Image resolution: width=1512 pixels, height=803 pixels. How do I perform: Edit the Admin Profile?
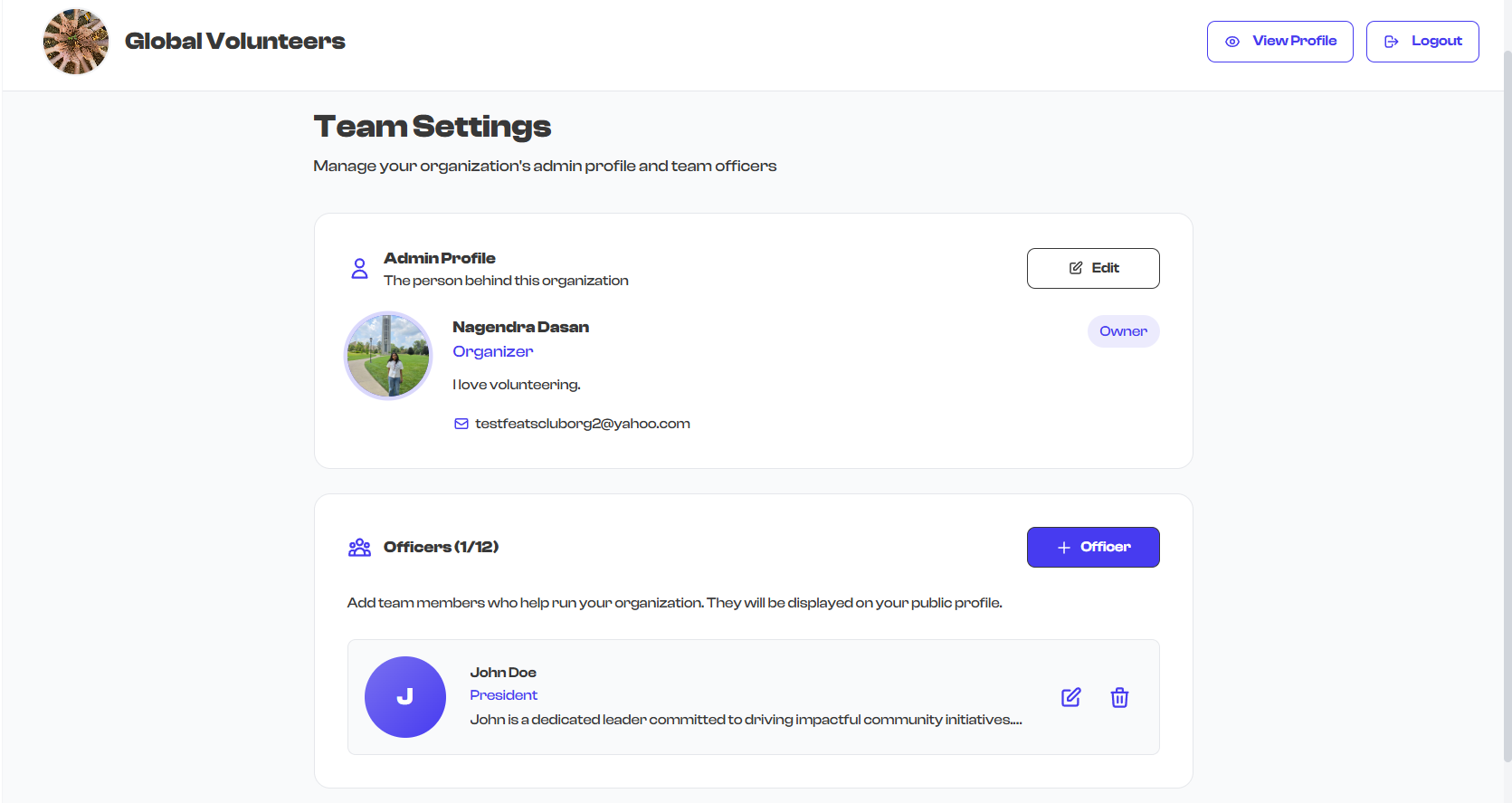(1092, 268)
